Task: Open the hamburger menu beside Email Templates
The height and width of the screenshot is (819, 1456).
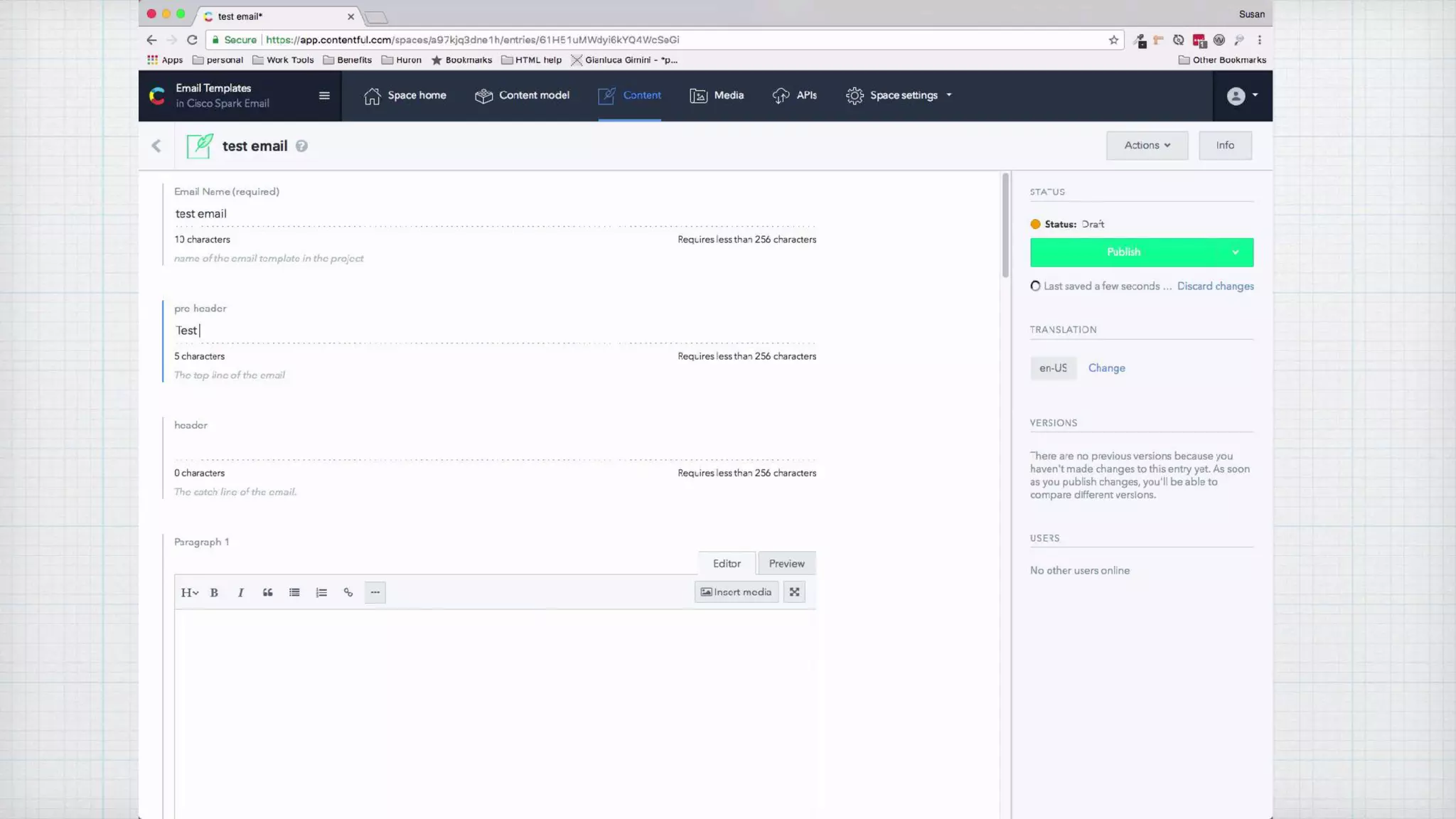Action: (x=324, y=95)
